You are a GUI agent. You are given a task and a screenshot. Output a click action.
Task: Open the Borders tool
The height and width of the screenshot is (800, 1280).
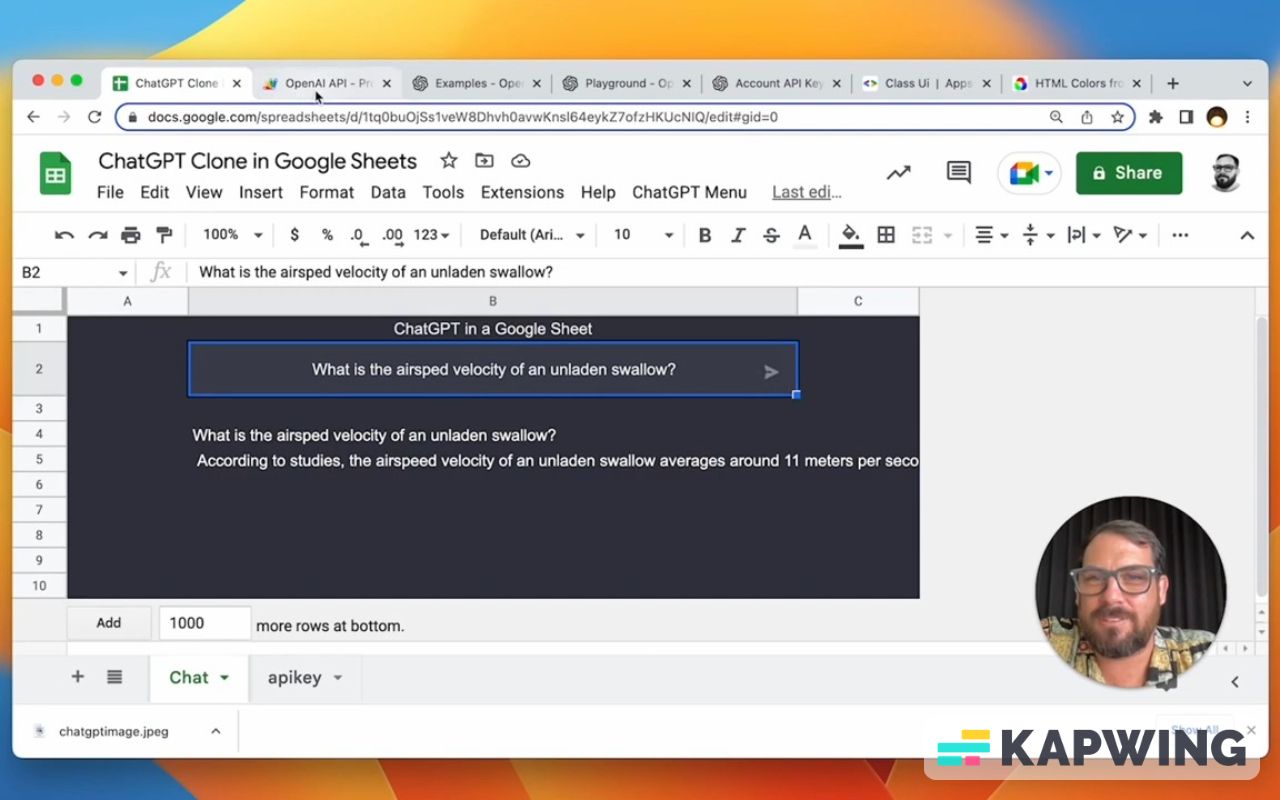point(886,235)
